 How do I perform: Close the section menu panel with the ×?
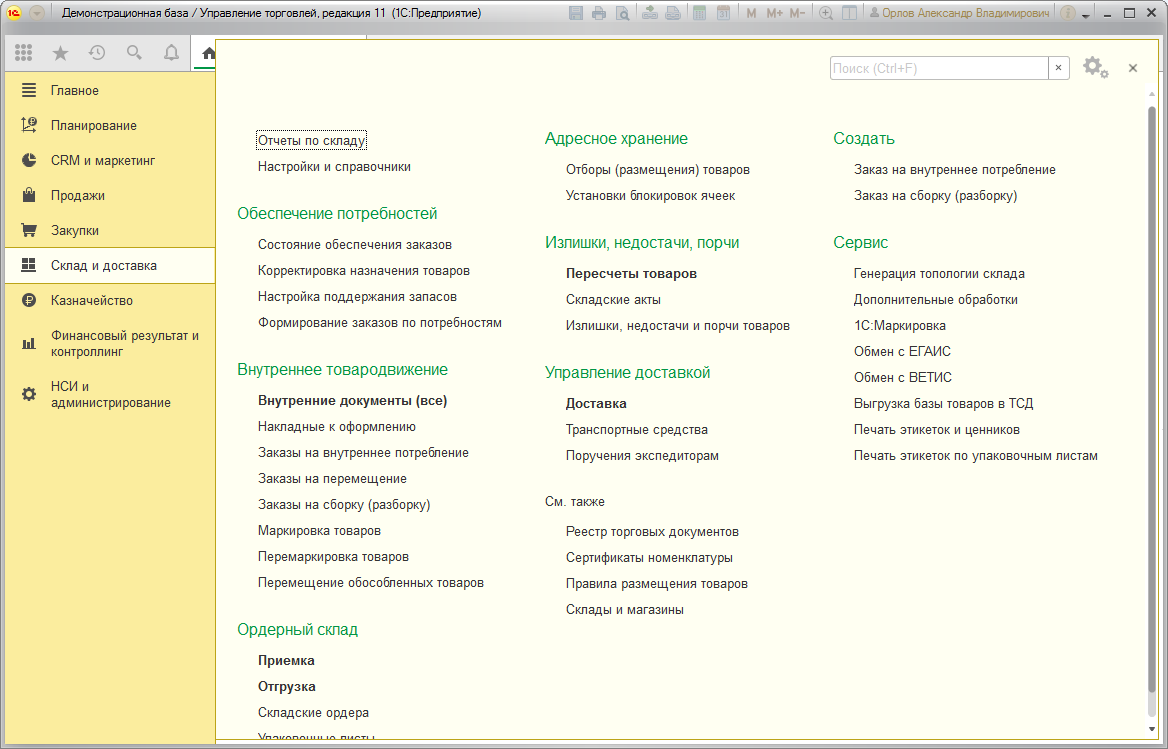(x=1133, y=68)
